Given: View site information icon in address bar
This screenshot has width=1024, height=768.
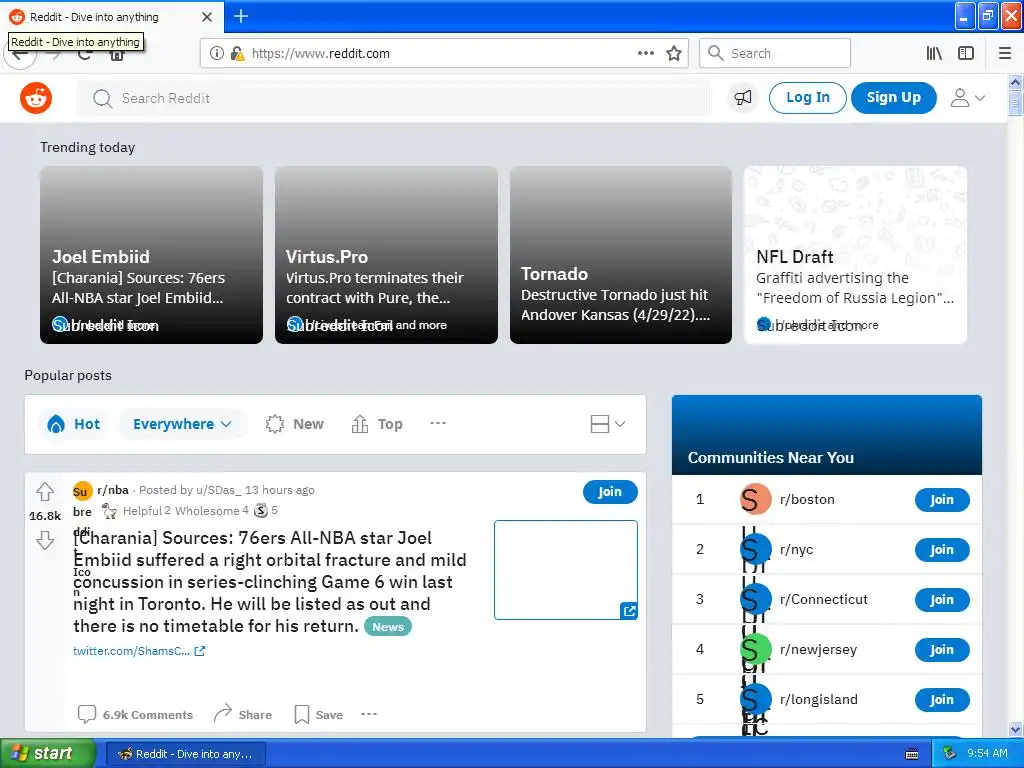Looking at the screenshot, I should [x=217, y=54].
